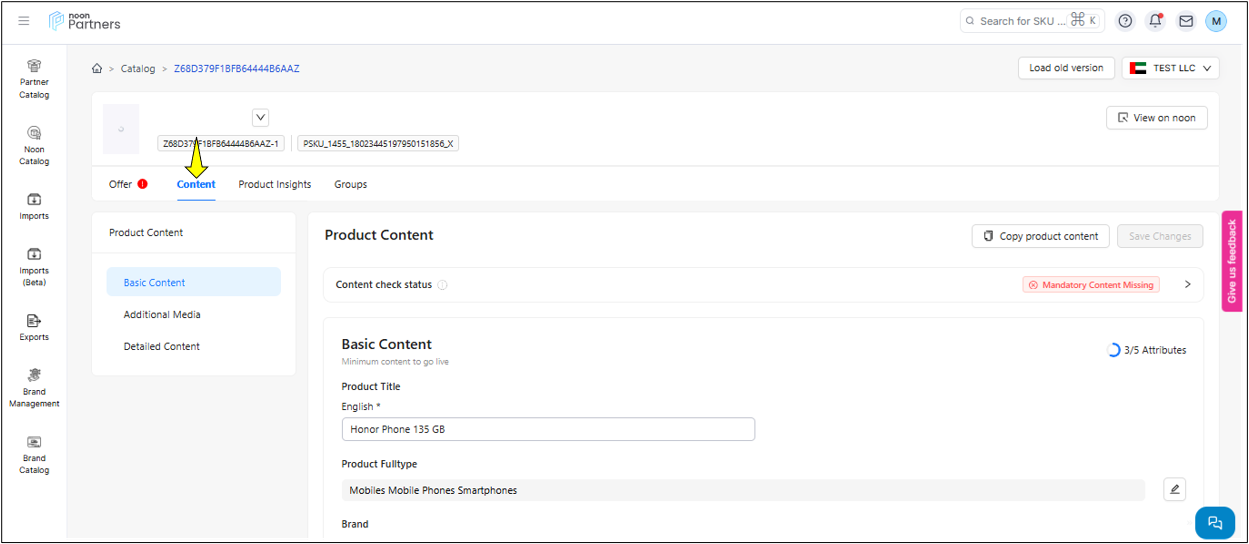Viewport: 1249px width, 544px height.
Task: Open the Exports section
Action: pyautogui.click(x=34, y=326)
